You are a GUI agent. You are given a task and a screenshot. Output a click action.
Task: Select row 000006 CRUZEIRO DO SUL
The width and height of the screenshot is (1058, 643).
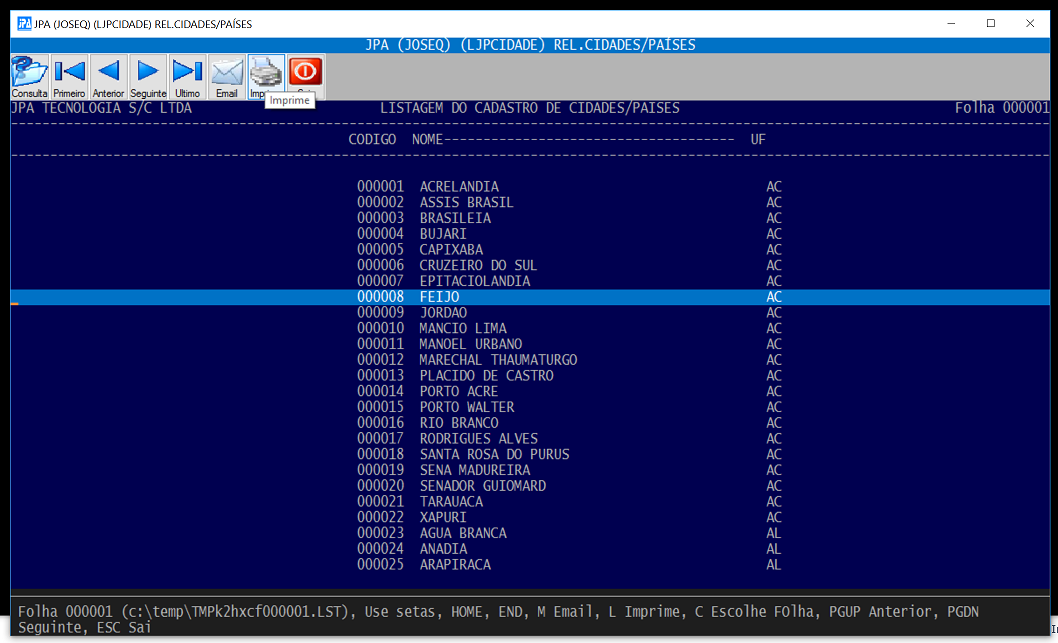point(530,265)
